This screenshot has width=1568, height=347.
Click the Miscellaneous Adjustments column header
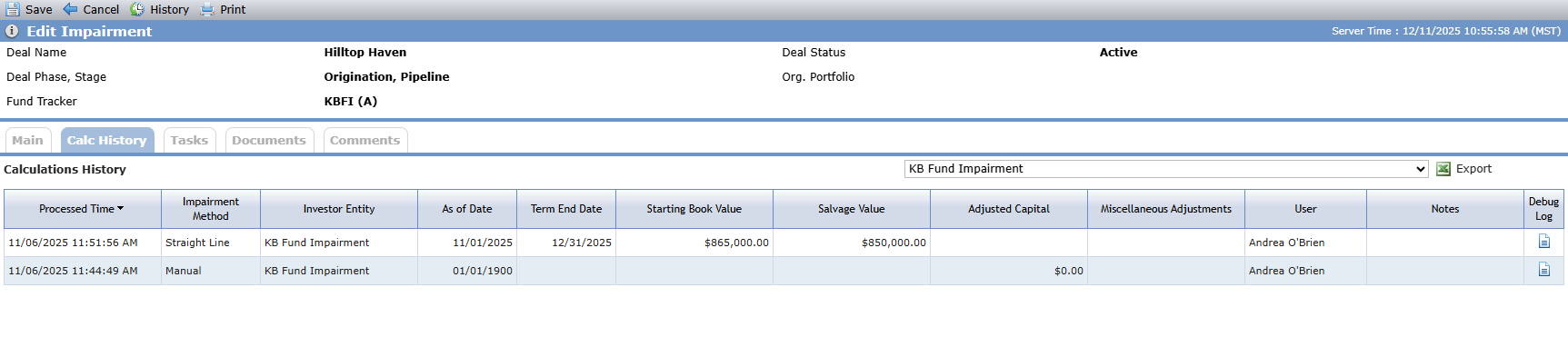tap(1166, 209)
